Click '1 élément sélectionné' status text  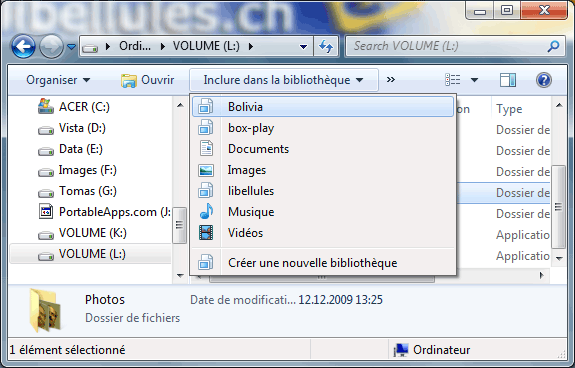click(x=67, y=350)
